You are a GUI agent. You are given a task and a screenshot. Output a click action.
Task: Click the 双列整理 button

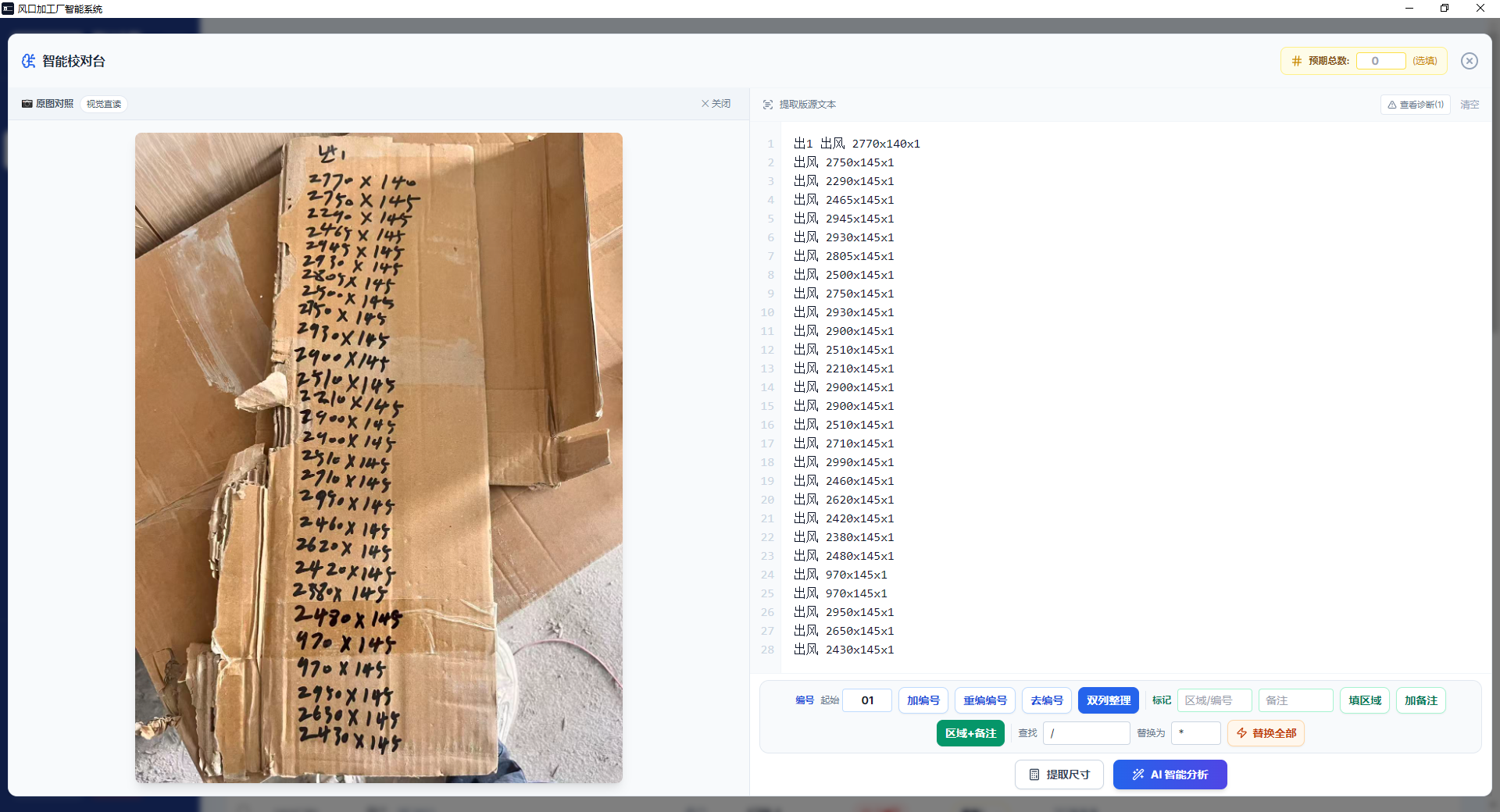pyautogui.click(x=1109, y=700)
